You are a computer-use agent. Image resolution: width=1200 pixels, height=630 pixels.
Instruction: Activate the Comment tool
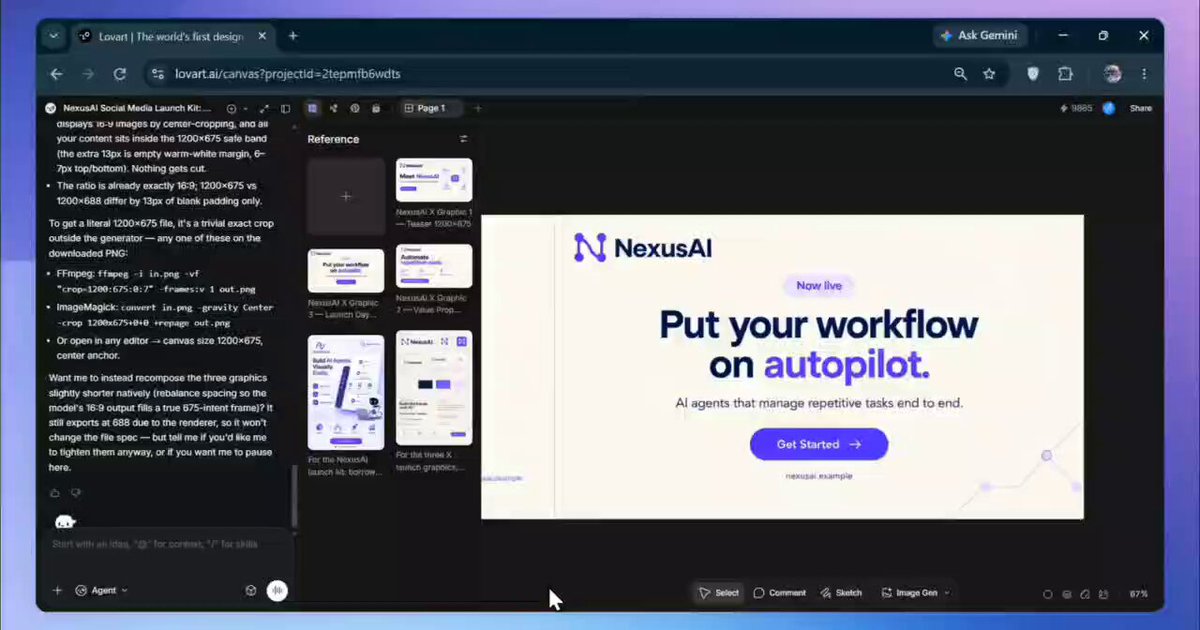(780, 593)
